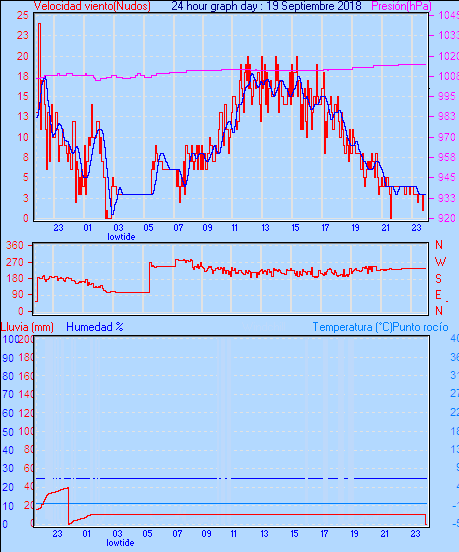
Task: Click the 'S' compass direction label
Action: (x=439, y=279)
